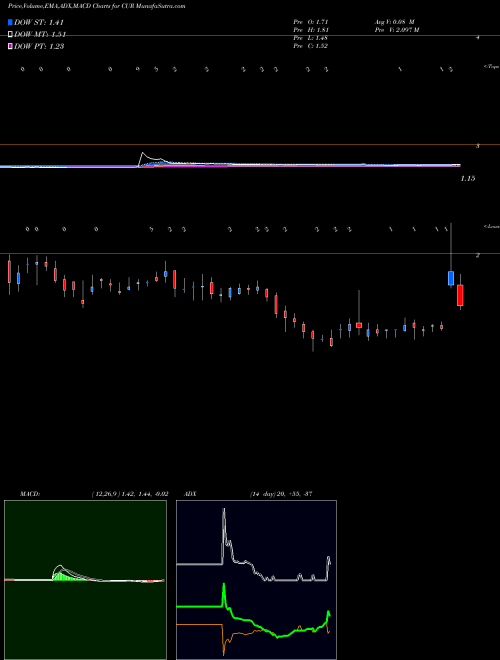This screenshot has height=660, width=500.
Task: Click the price axis label 4
Action: click(477, 37)
